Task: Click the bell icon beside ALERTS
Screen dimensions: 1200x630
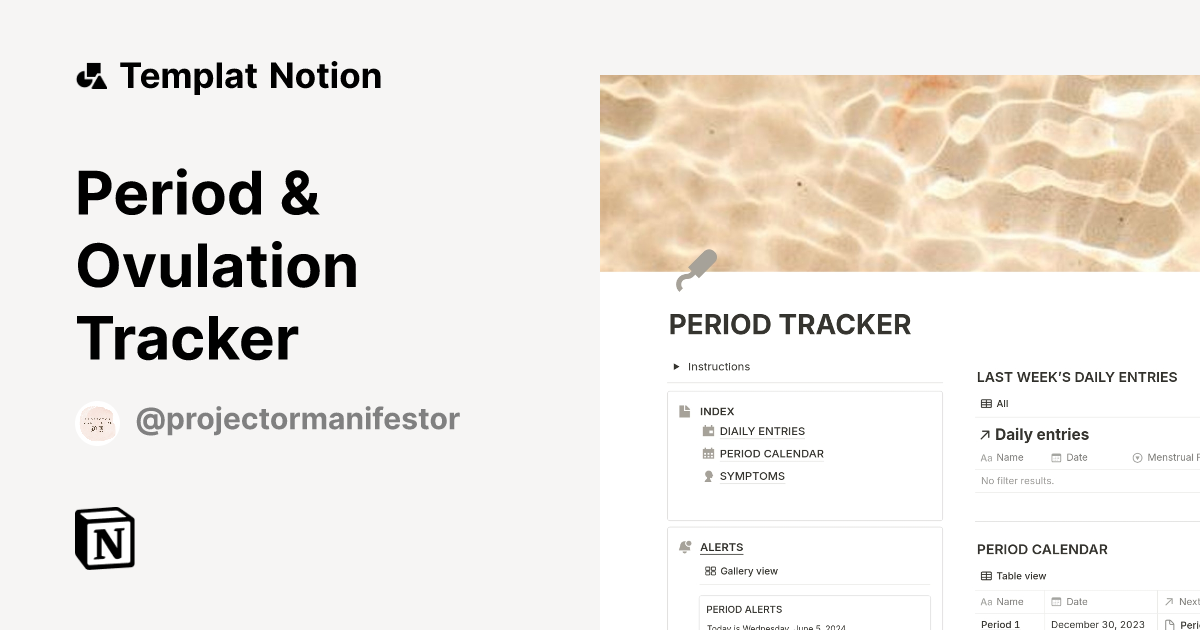Action: (685, 546)
